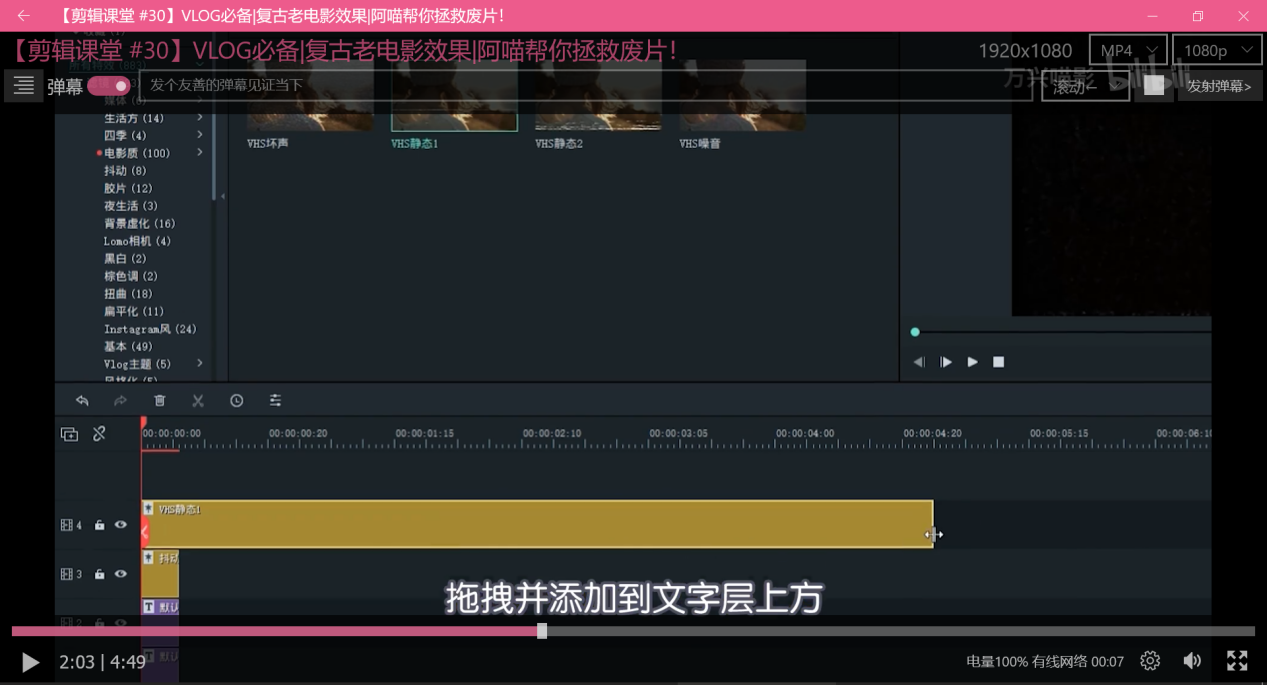
Task: Stop the editor preview
Action: point(998,362)
